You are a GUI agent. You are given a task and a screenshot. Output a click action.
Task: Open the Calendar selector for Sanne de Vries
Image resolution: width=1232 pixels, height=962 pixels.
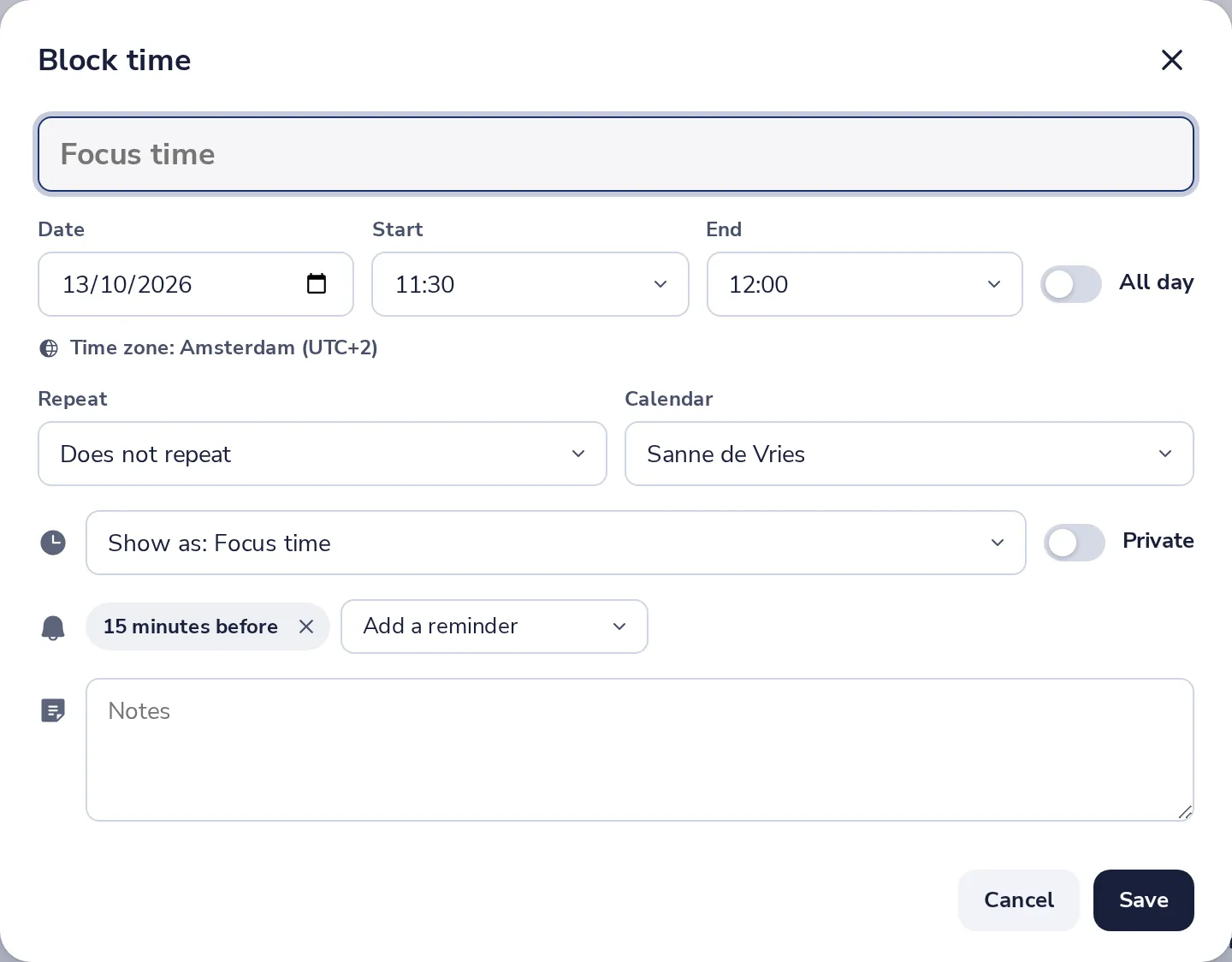tap(909, 454)
